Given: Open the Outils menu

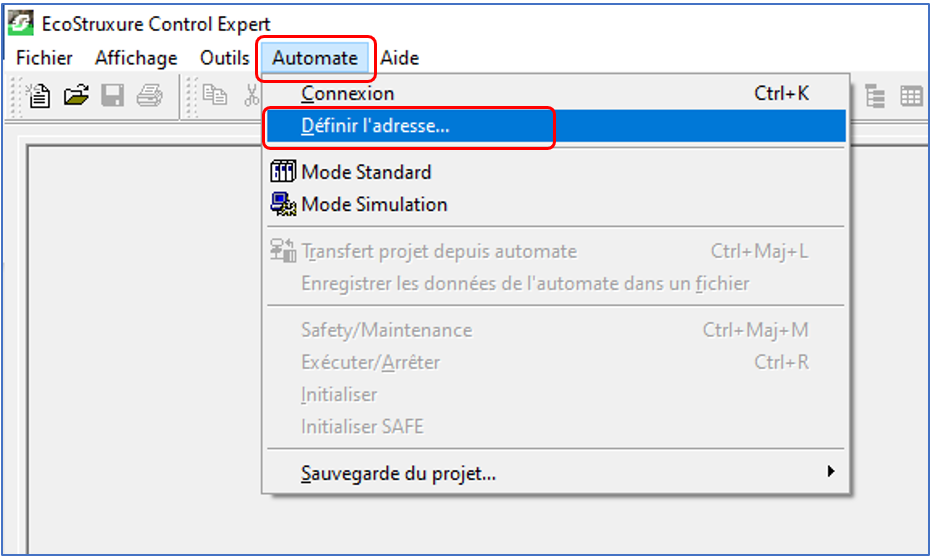Looking at the screenshot, I should pyautogui.click(x=224, y=58).
